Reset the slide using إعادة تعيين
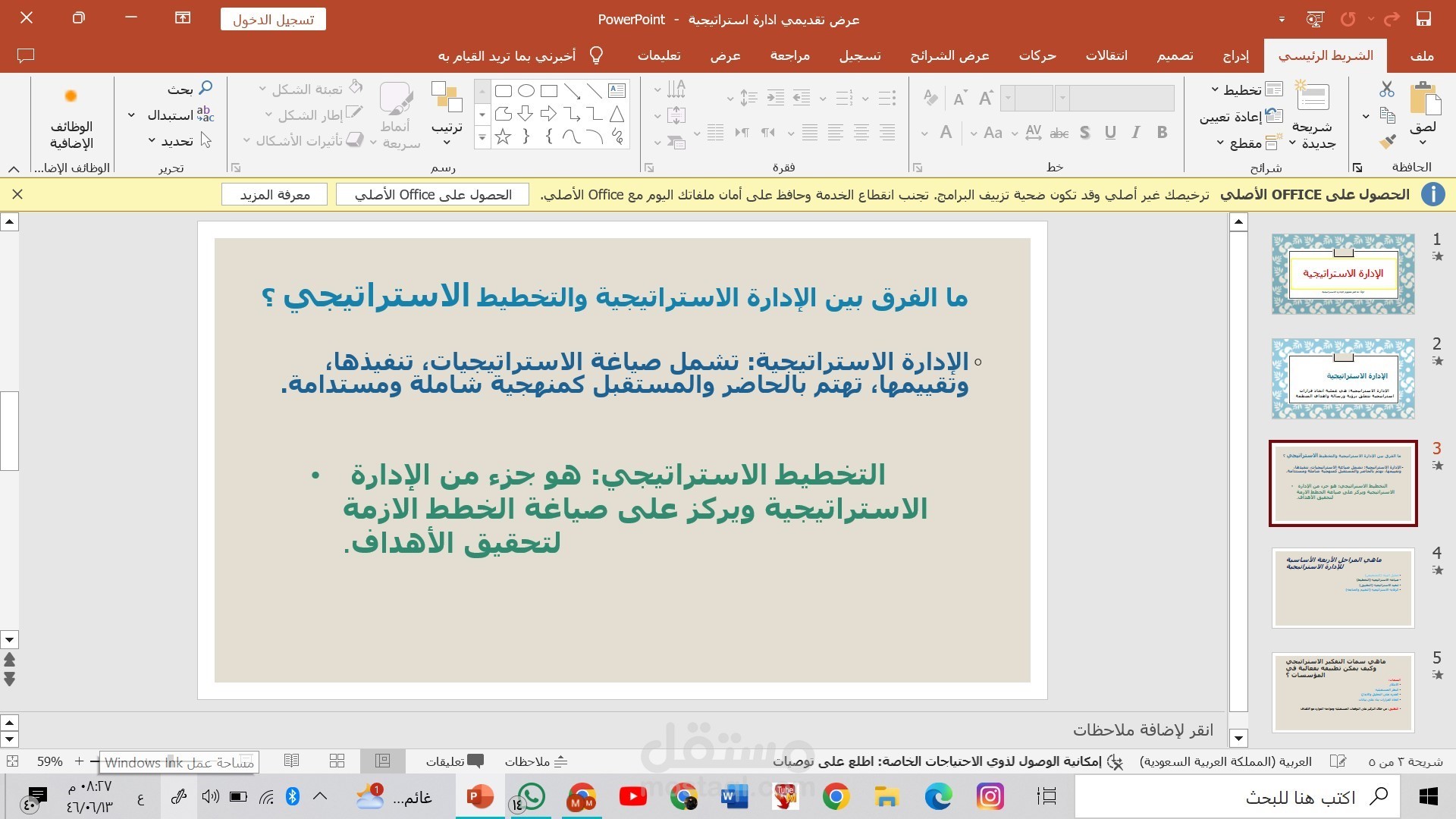The image size is (1456, 819). 1241,116
